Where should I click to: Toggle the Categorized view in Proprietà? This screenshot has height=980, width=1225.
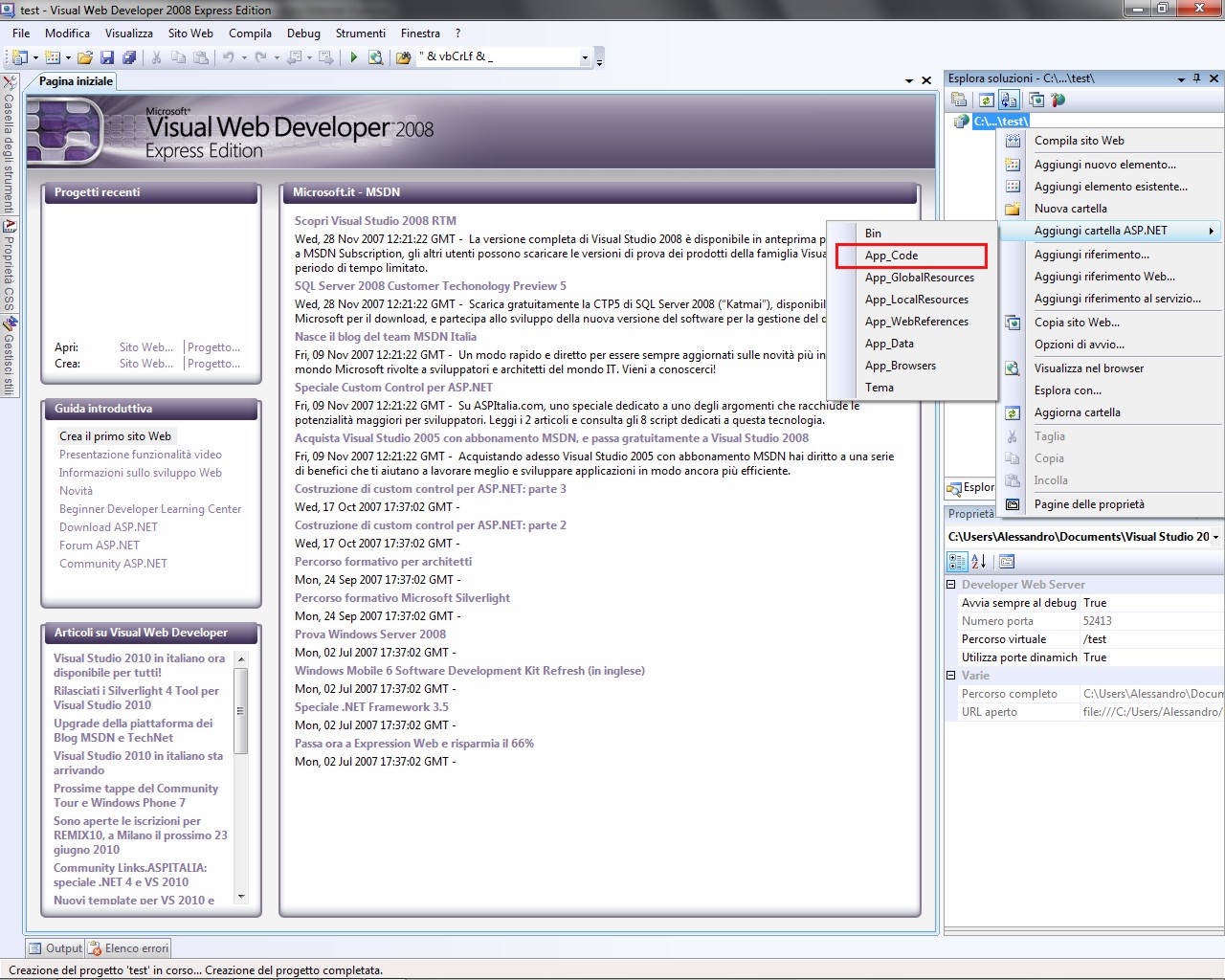click(957, 562)
